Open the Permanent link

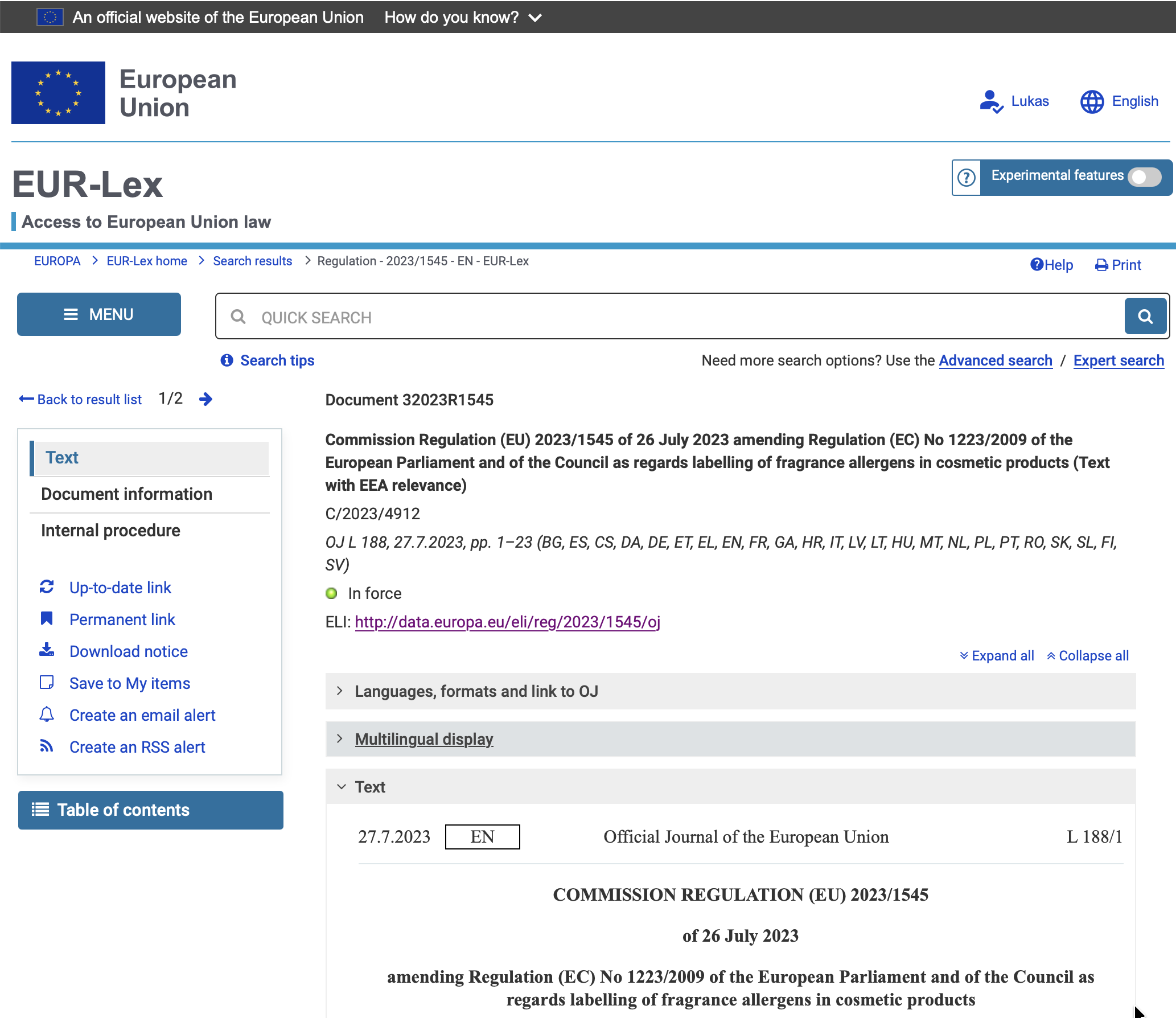(x=122, y=619)
